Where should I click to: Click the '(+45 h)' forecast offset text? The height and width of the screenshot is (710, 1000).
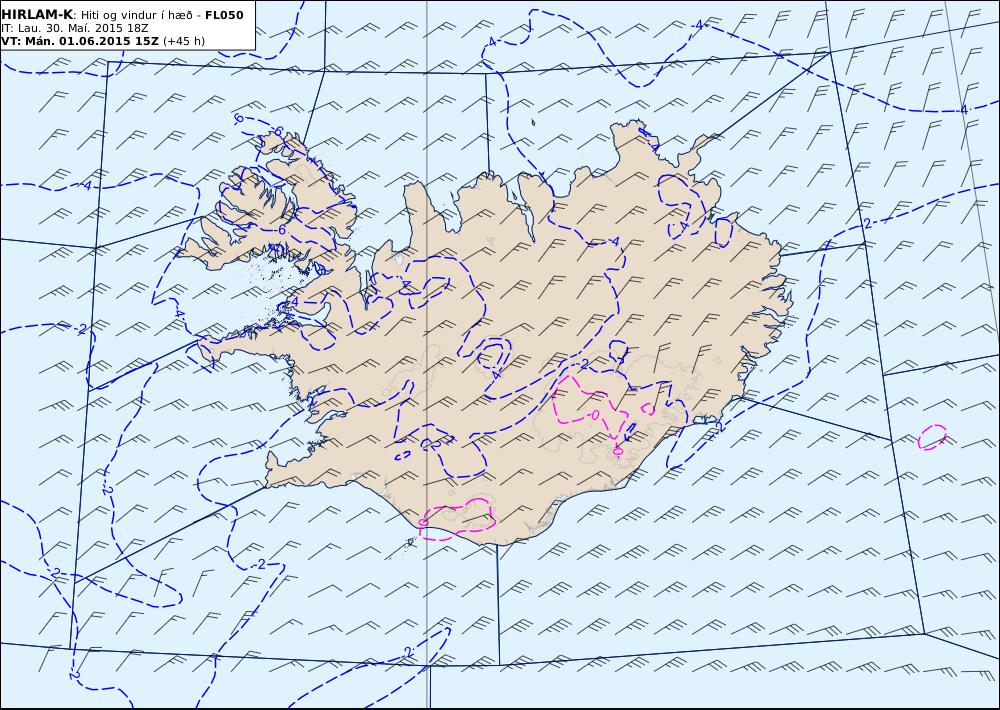pyautogui.click(x=184, y=41)
